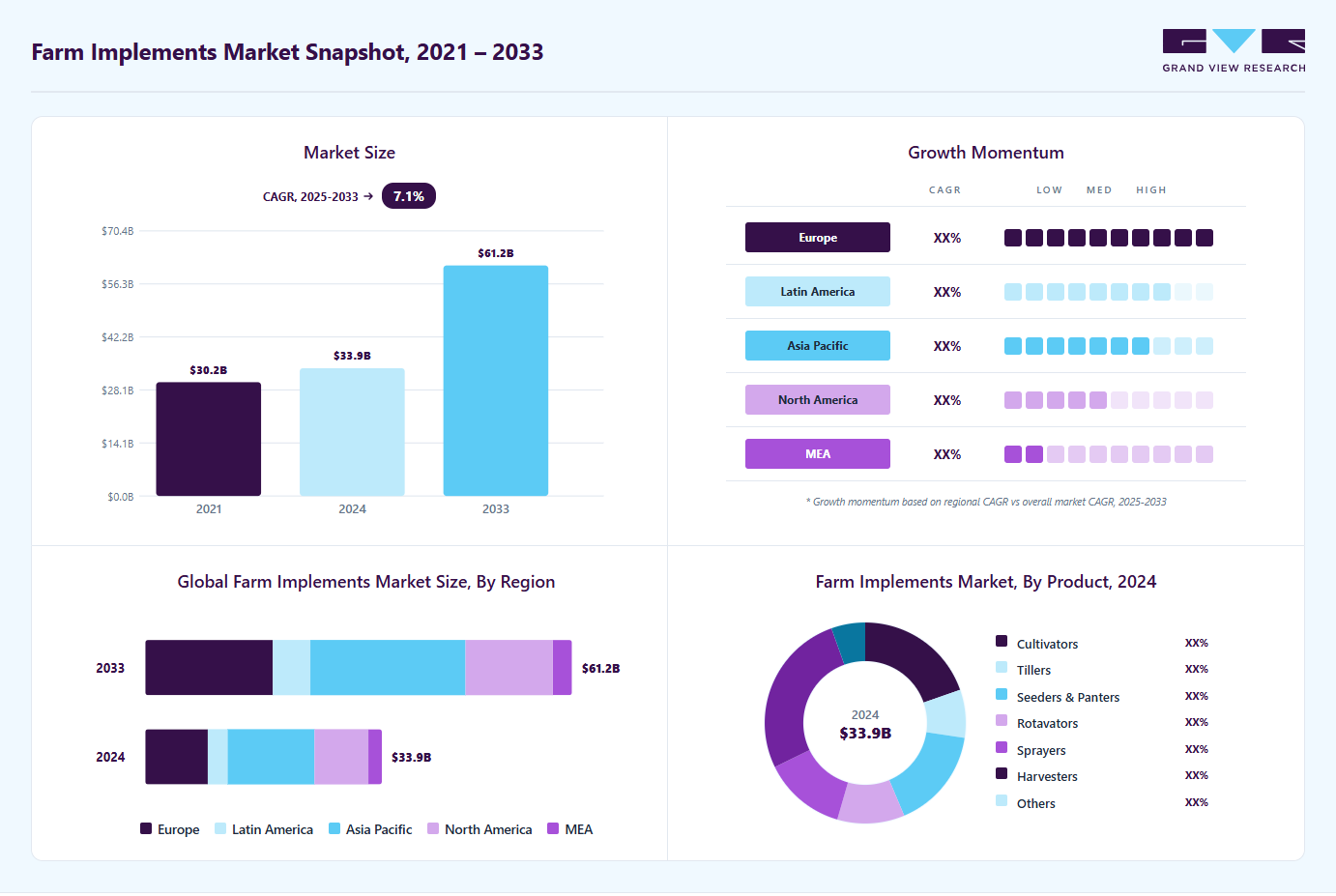
Task: Click the Farm Implements Market Snapshot title
Action: click(x=287, y=52)
